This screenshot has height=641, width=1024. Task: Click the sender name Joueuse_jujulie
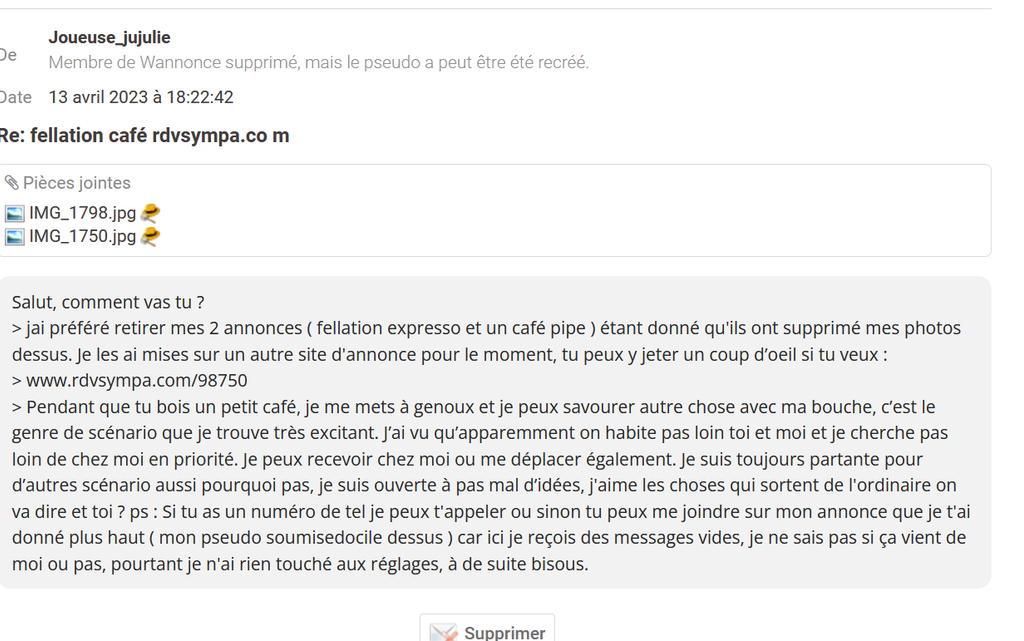(109, 38)
